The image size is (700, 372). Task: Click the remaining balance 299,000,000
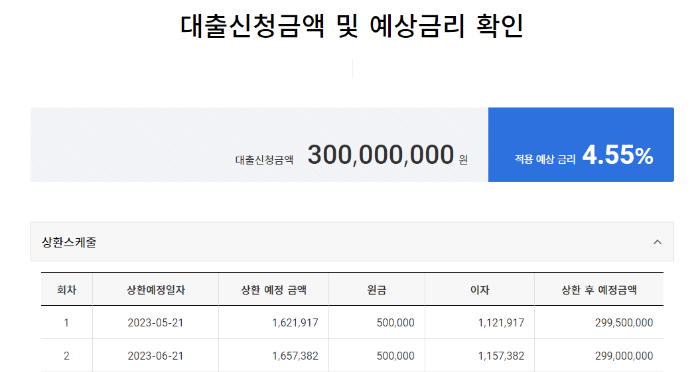point(624,356)
